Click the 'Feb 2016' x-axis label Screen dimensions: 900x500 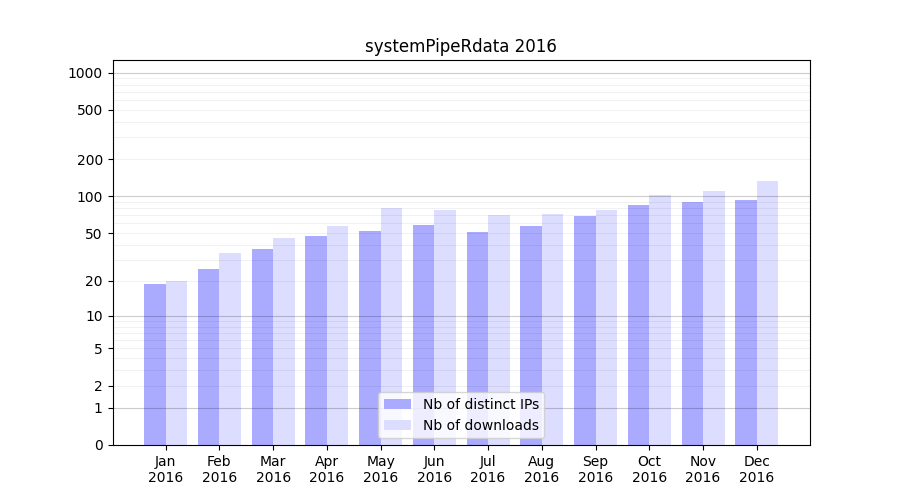pyautogui.click(x=219, y=469)
